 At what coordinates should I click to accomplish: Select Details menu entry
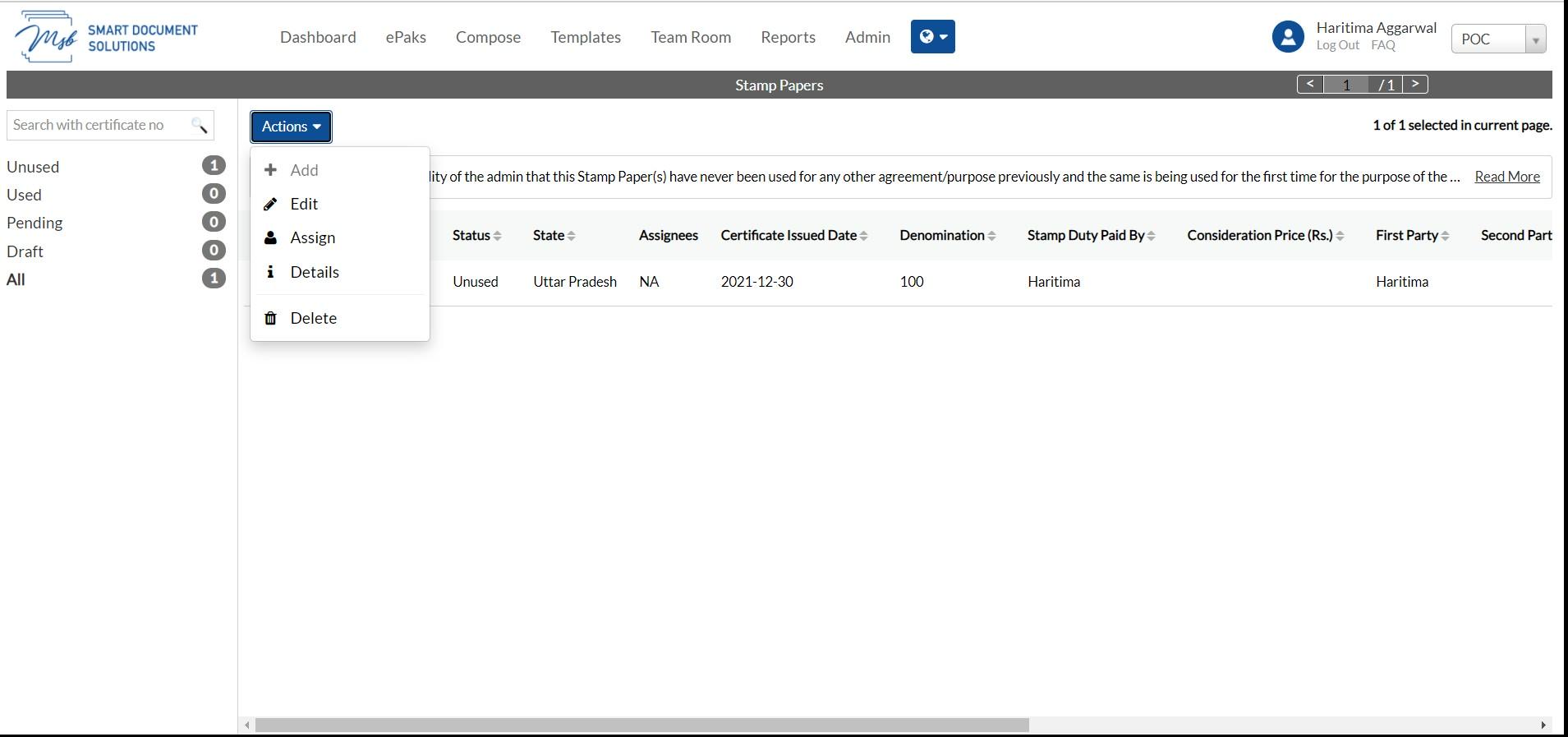tap(340, 272)
